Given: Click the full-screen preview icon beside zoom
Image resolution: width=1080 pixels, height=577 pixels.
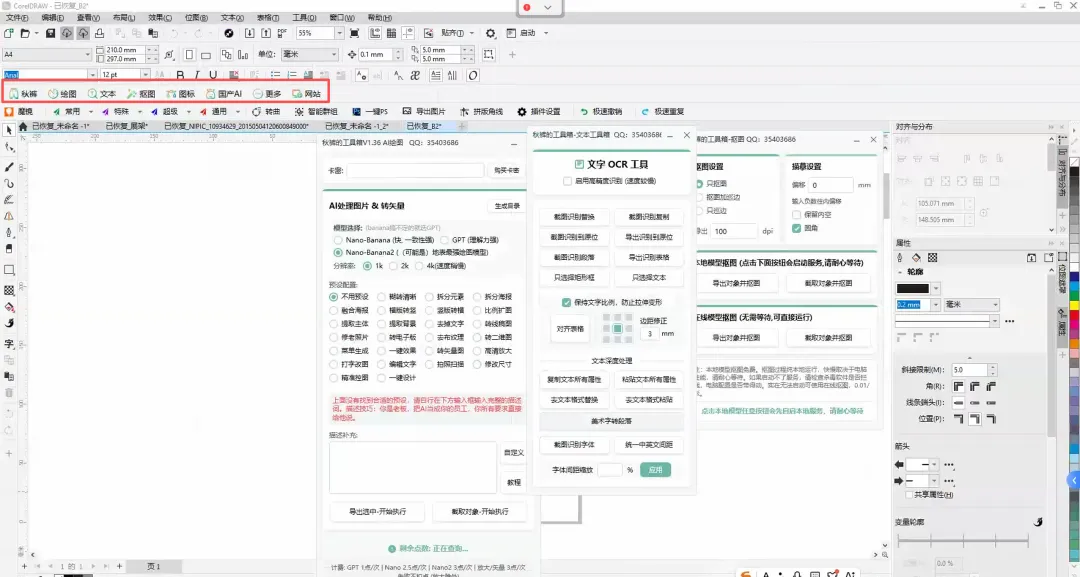Looking at the screenshot, I should [355, 33].
